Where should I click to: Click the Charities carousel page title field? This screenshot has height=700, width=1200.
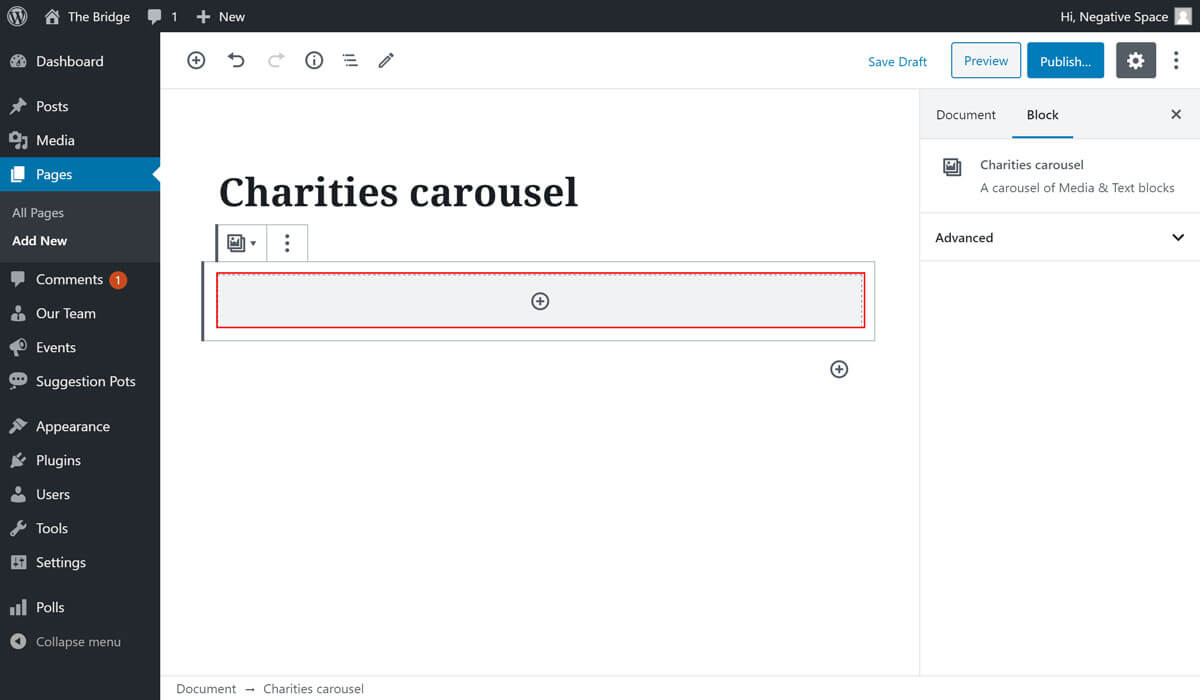(x=398, y=192)
